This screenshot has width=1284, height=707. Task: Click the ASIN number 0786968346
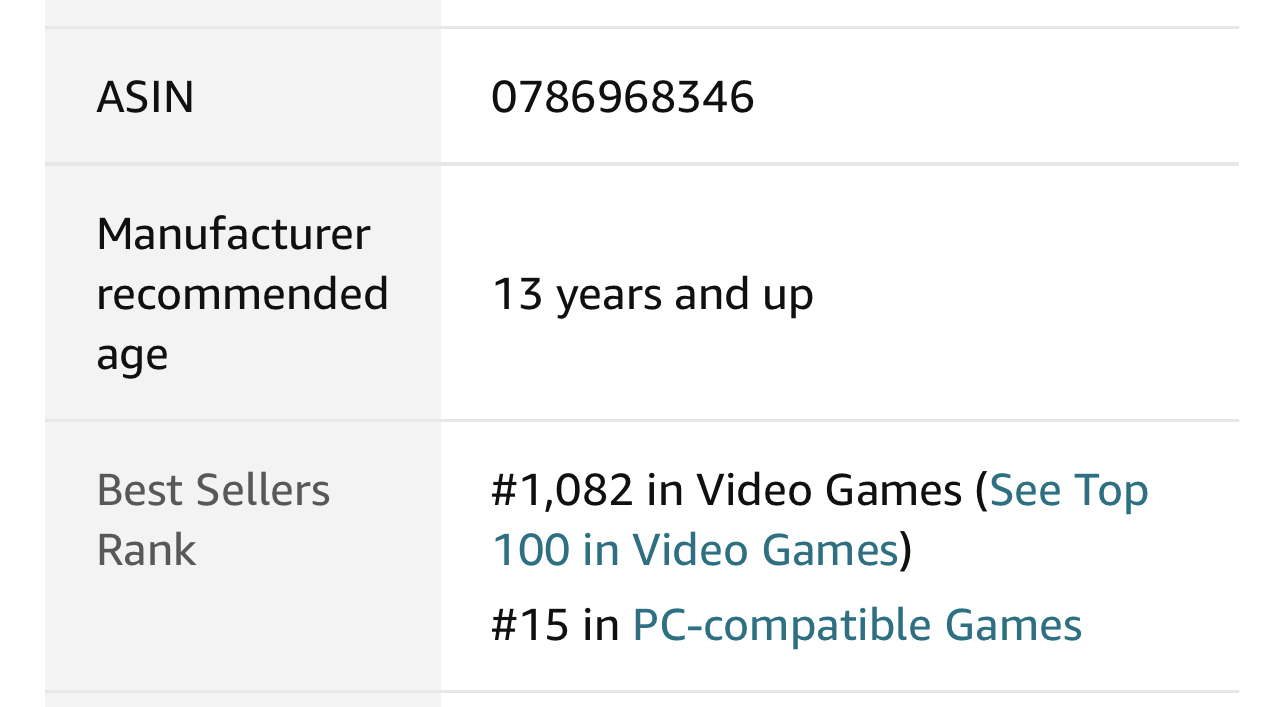tap(622, 97)
